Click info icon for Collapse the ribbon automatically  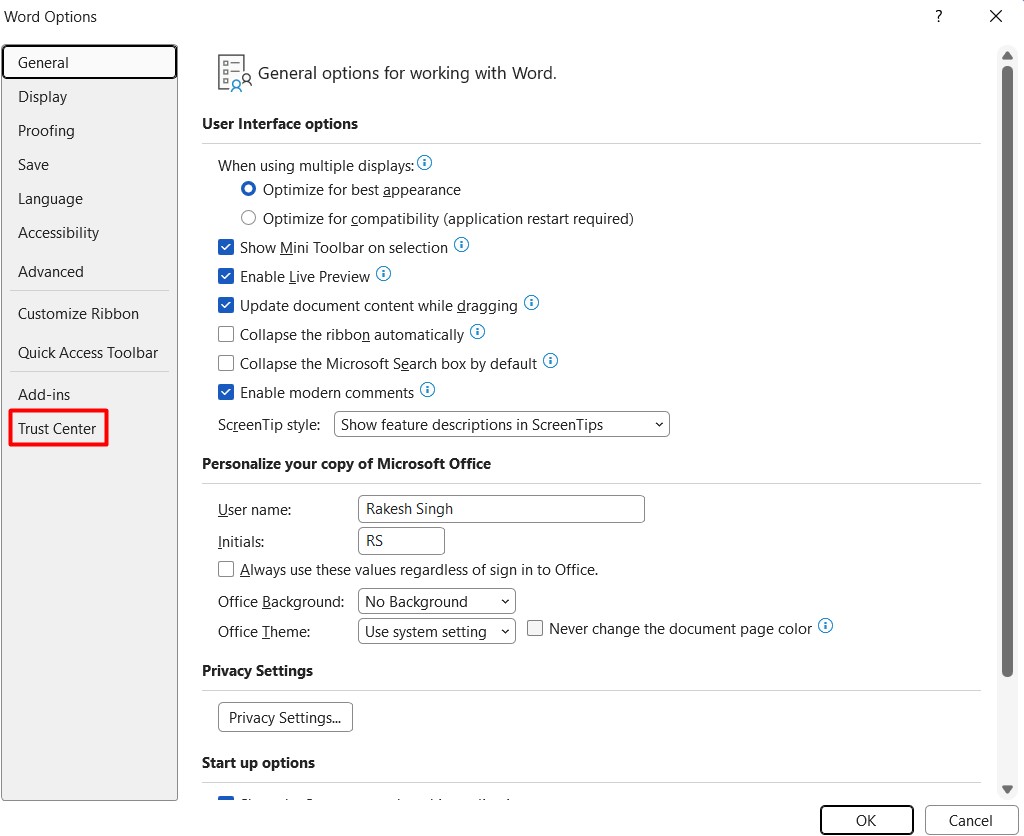pyautogui.click(x=478, y=332)
